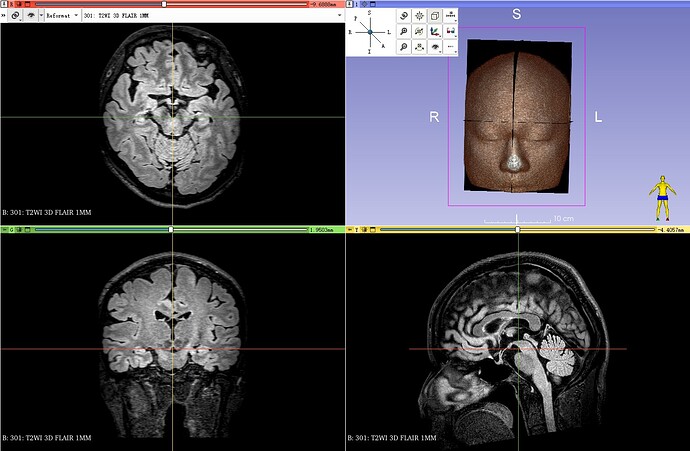
Task: Open Reformat orientation dropdown
Action: [x=62, y=15]
